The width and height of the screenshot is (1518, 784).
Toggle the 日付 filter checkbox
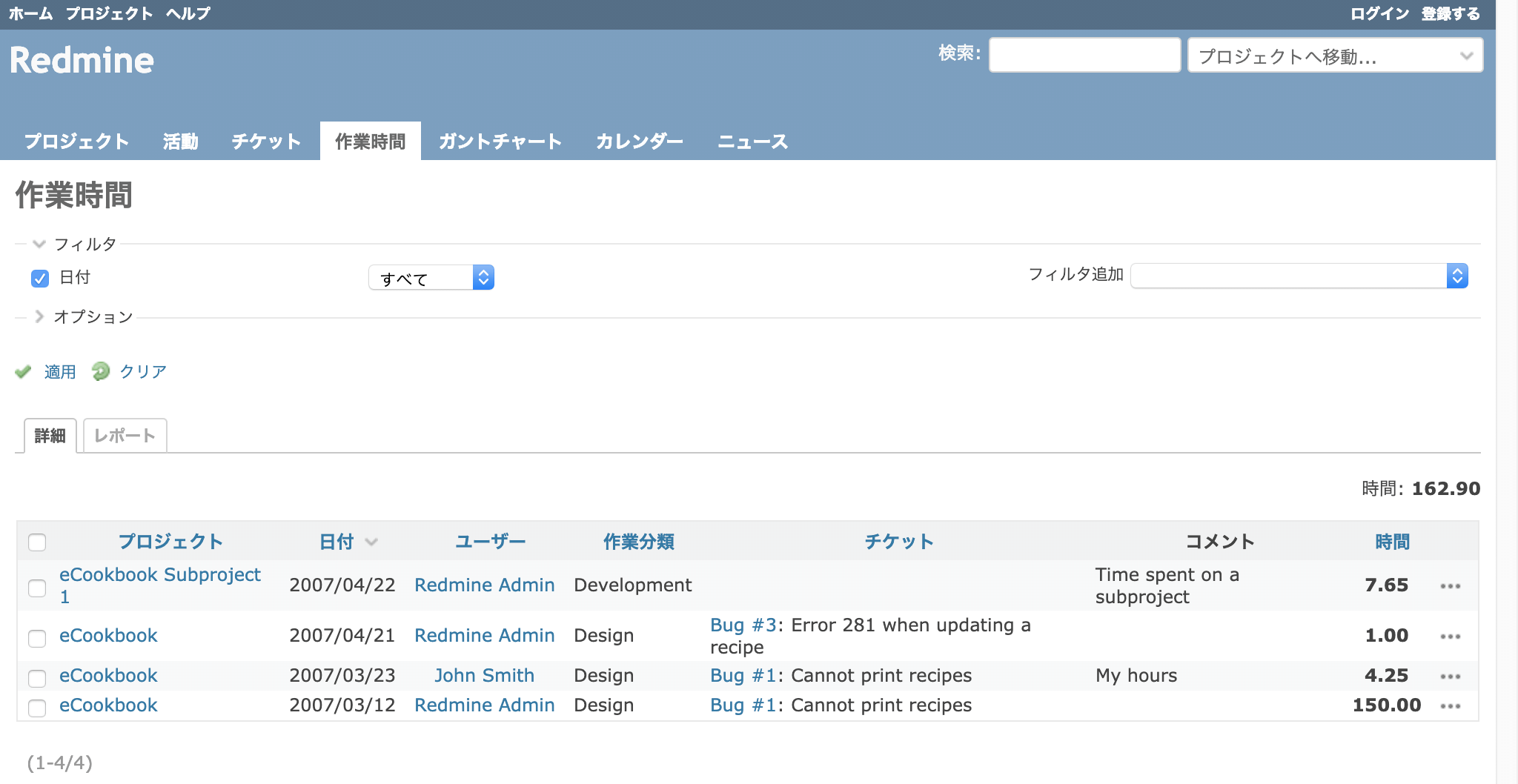(x=40, y=279)
